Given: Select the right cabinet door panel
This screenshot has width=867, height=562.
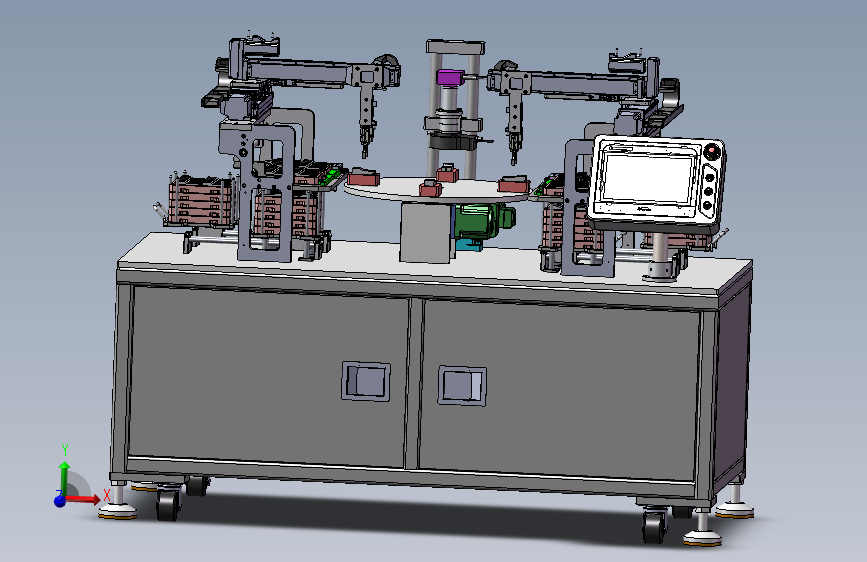Looking at the screenshot, I should 560,390.
